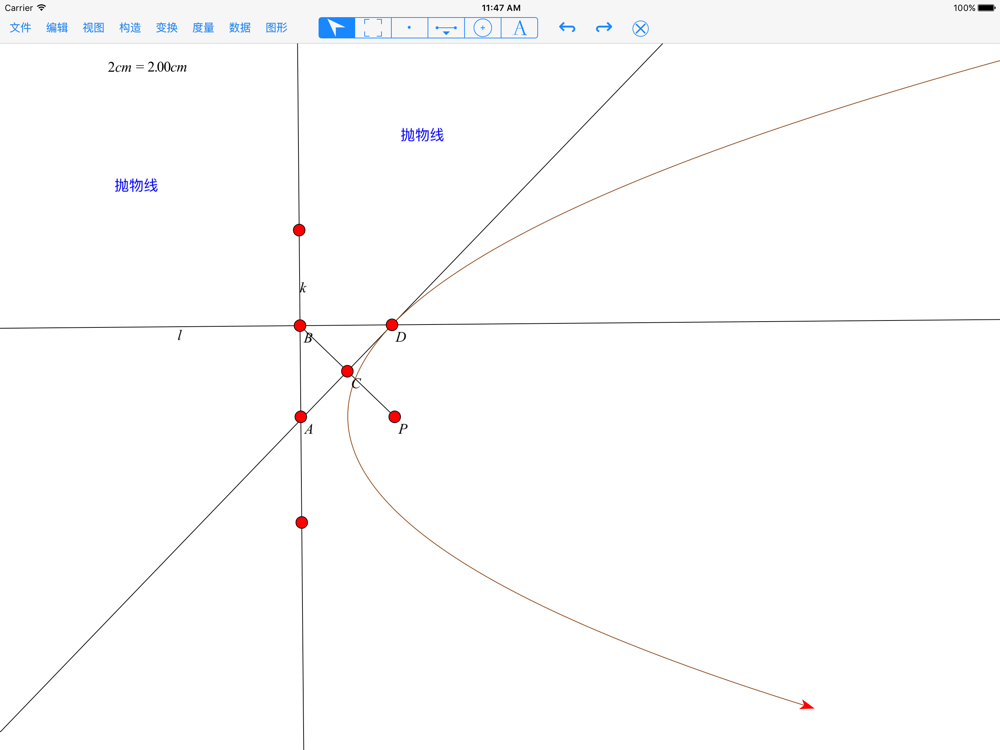This screenshot has width=1000, height=750.
Task: Open the 变换 menu
Action: click(166, 28)
